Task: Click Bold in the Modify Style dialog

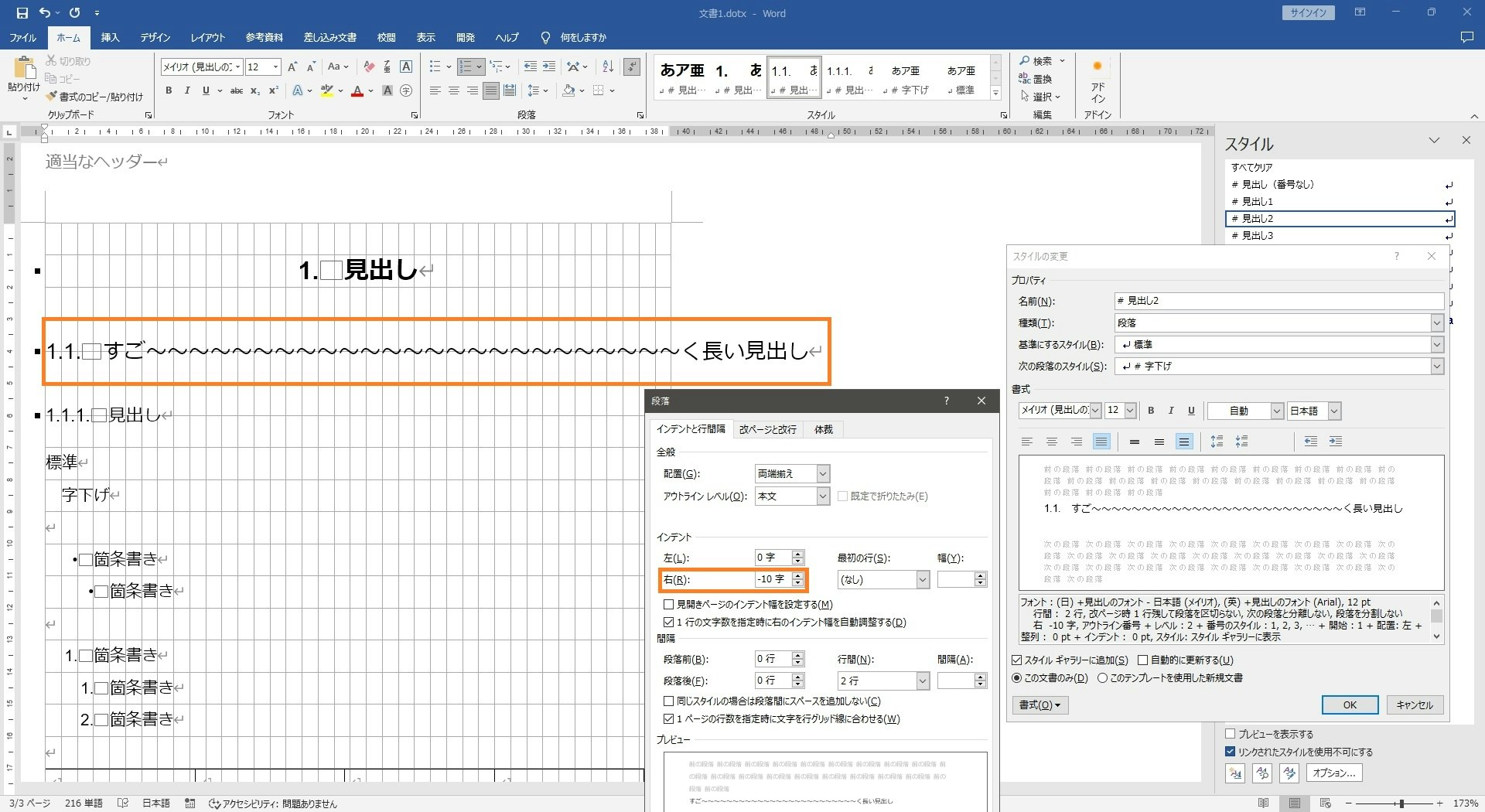Action: [x=1151, y=411]
